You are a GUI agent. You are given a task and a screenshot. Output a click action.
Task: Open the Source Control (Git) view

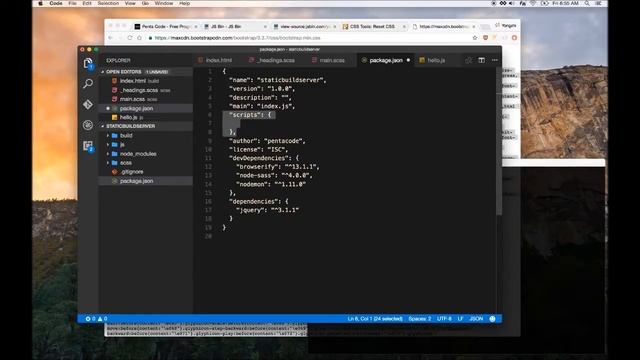pyautogui.click(x=88, y=104)
